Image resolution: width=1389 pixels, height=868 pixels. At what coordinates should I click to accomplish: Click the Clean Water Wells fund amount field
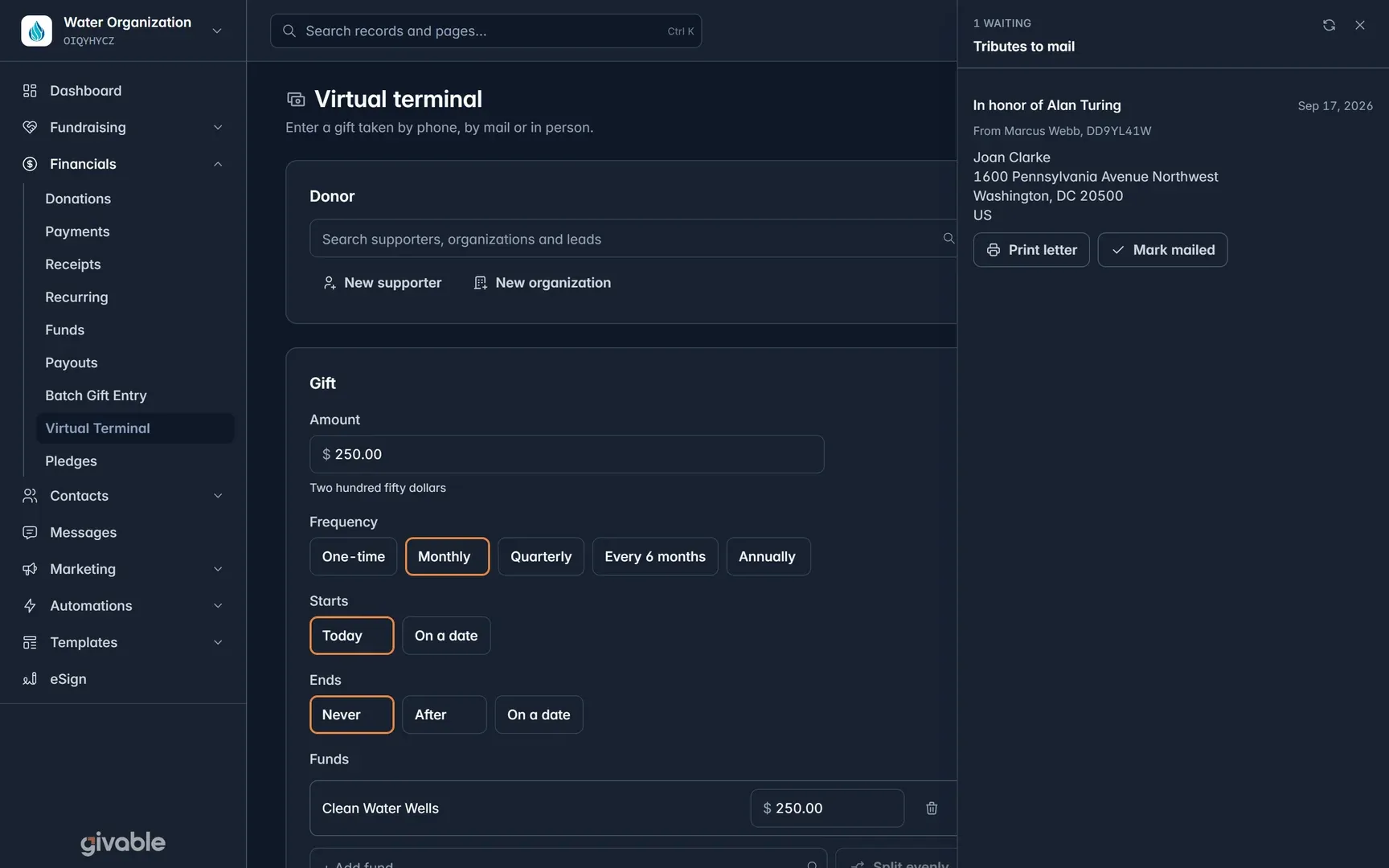[x=827, y=808]
